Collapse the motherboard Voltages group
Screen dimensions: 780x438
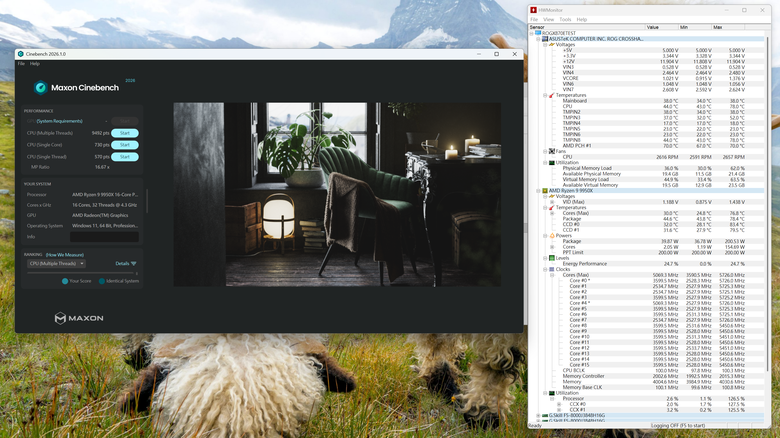coord(545,44)
